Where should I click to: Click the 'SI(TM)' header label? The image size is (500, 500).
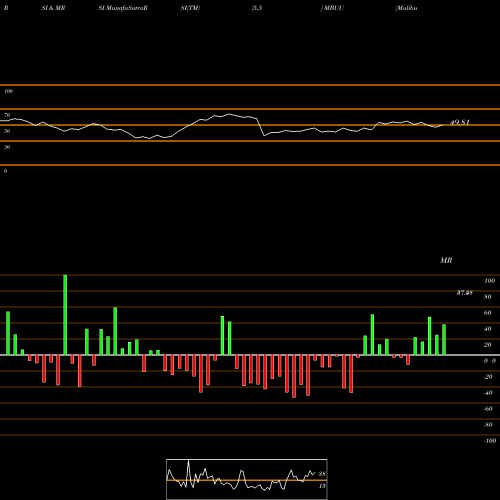[x=190, y=8]
